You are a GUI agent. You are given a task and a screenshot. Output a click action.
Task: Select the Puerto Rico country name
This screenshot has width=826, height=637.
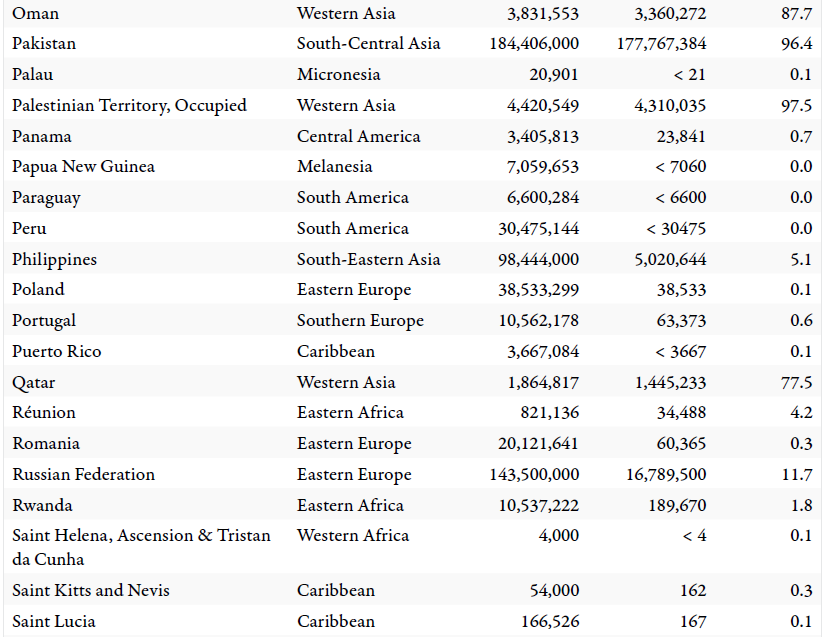(x=57, y=352)
